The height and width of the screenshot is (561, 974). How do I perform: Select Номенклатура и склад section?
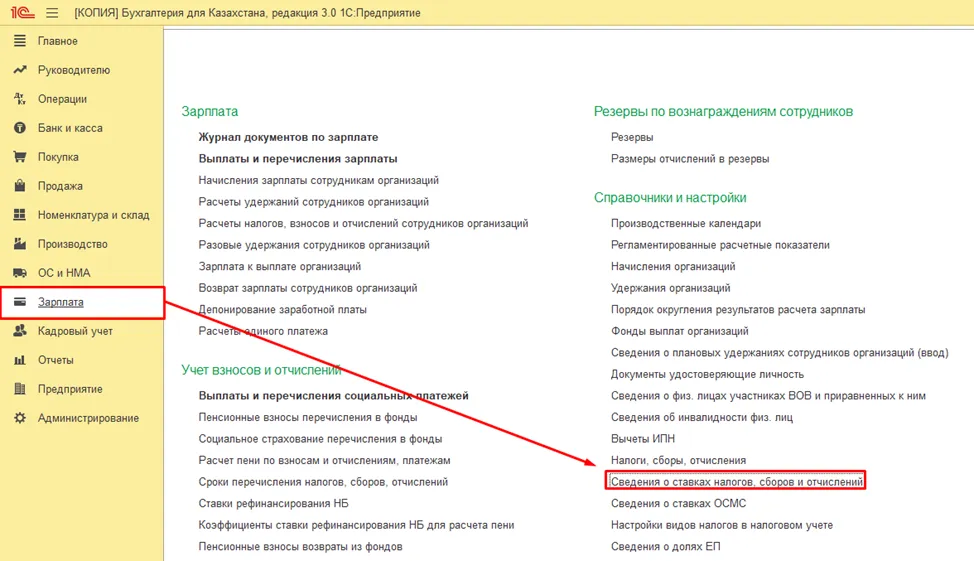pos(93,215)
